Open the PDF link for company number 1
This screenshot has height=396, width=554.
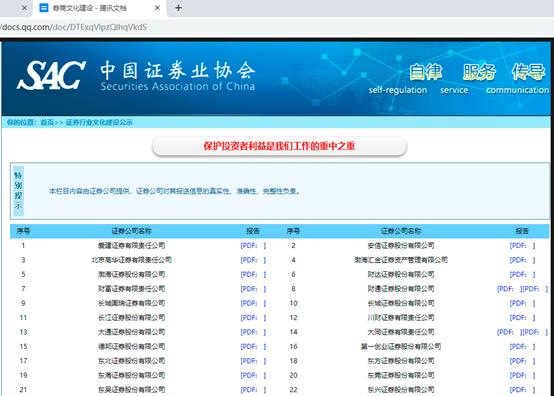(x=253, y=246)
